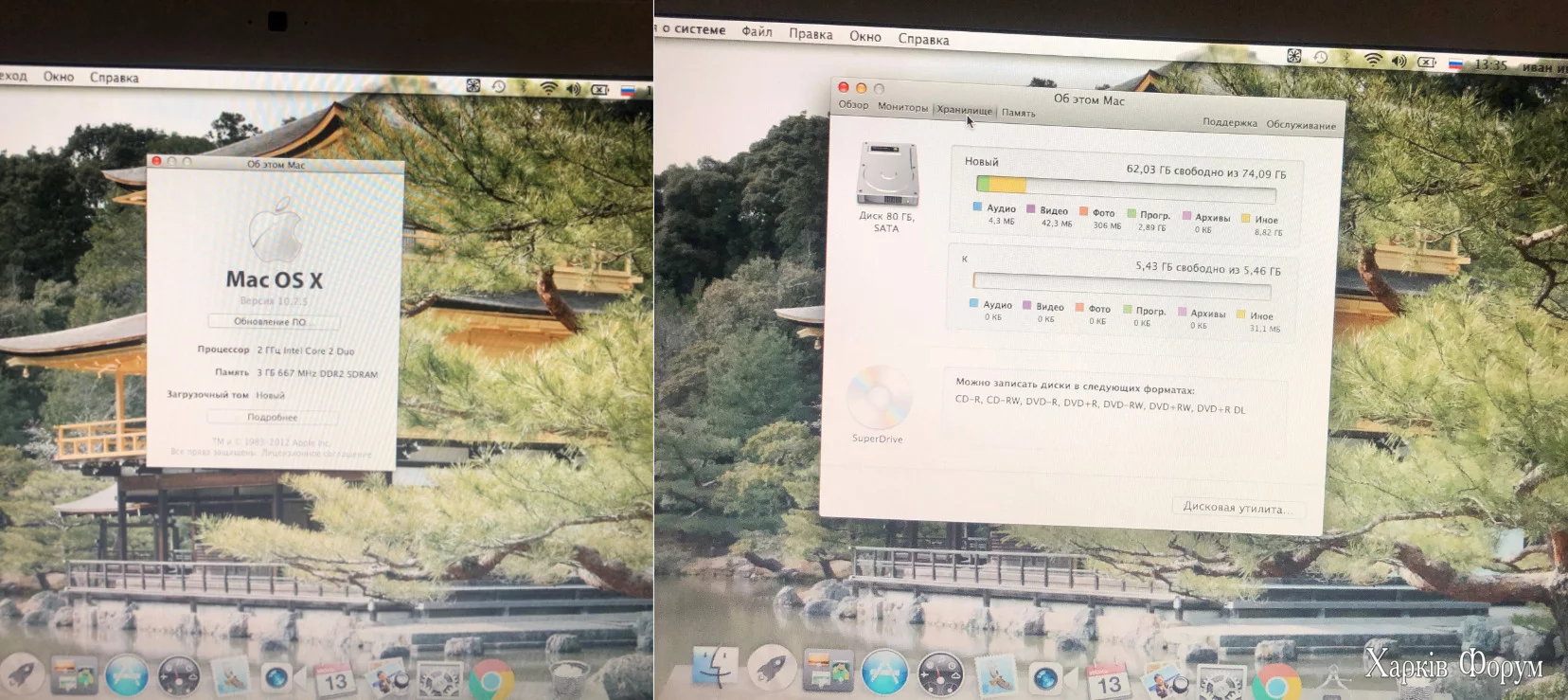This screenshot has height=700, width=1568.
Task: Click '3 ГБ 667 MHz DDR2 SDRAM' memory text
Action: click(x=317, y=373)
